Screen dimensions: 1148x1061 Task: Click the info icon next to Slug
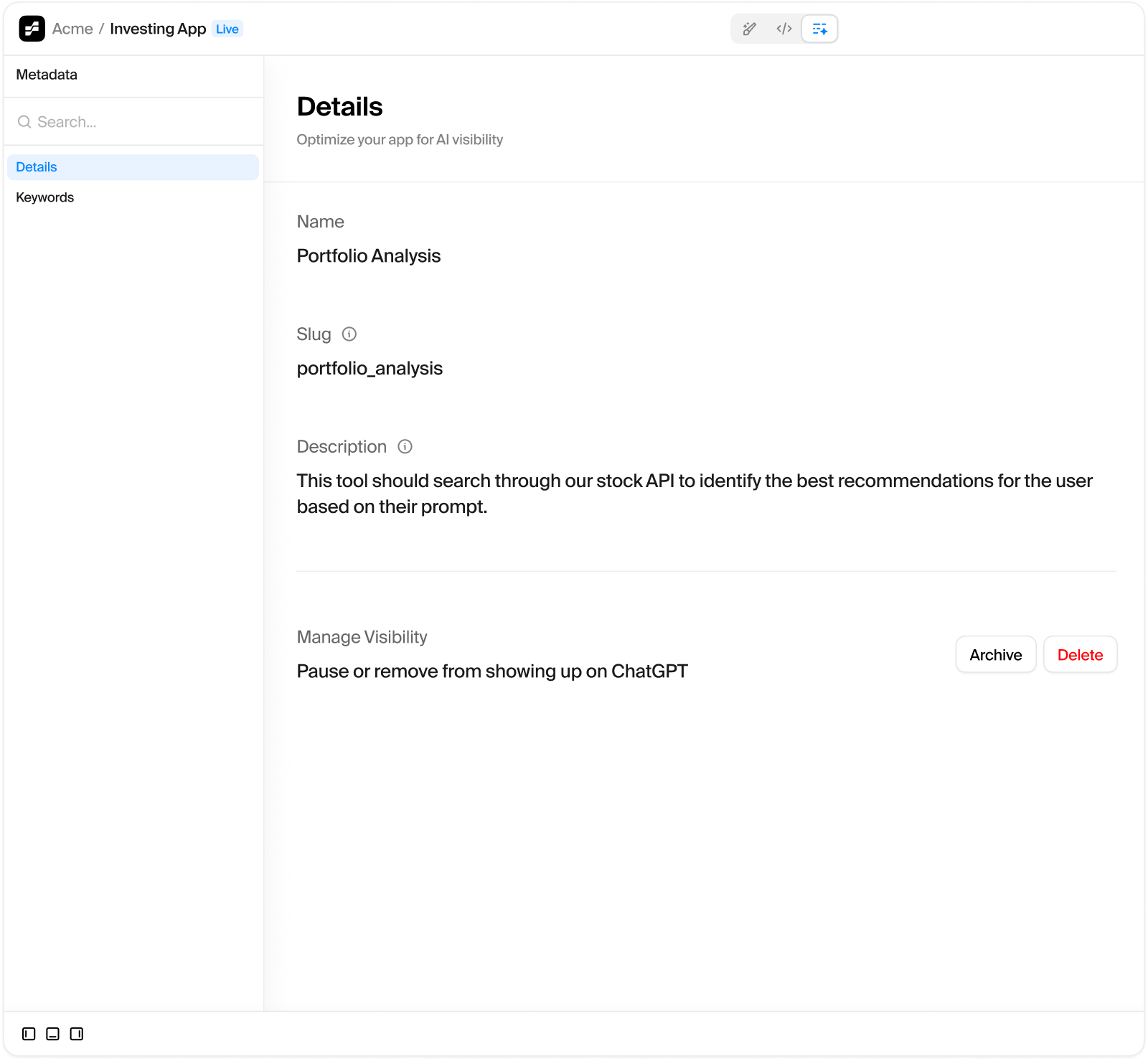coord(349,334)
